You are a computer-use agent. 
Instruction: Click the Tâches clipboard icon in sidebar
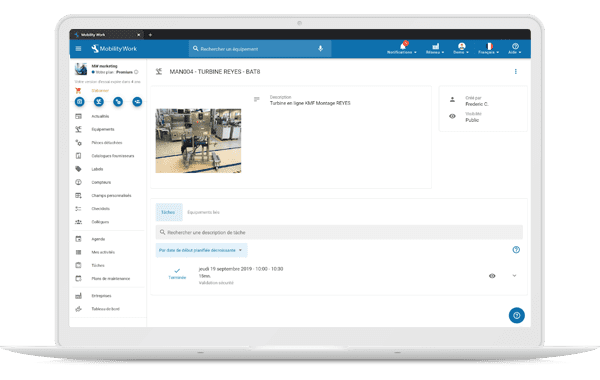tap(78, 265)
